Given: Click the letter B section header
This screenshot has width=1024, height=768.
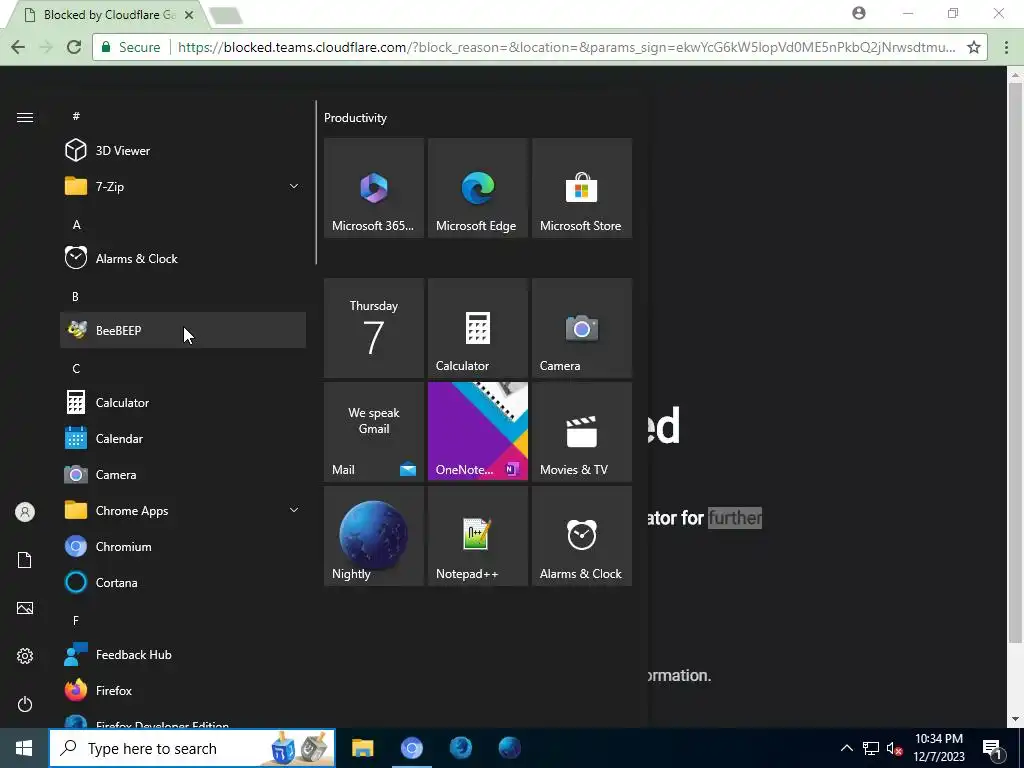Looking at the screenshot, I should pos(75,296).
